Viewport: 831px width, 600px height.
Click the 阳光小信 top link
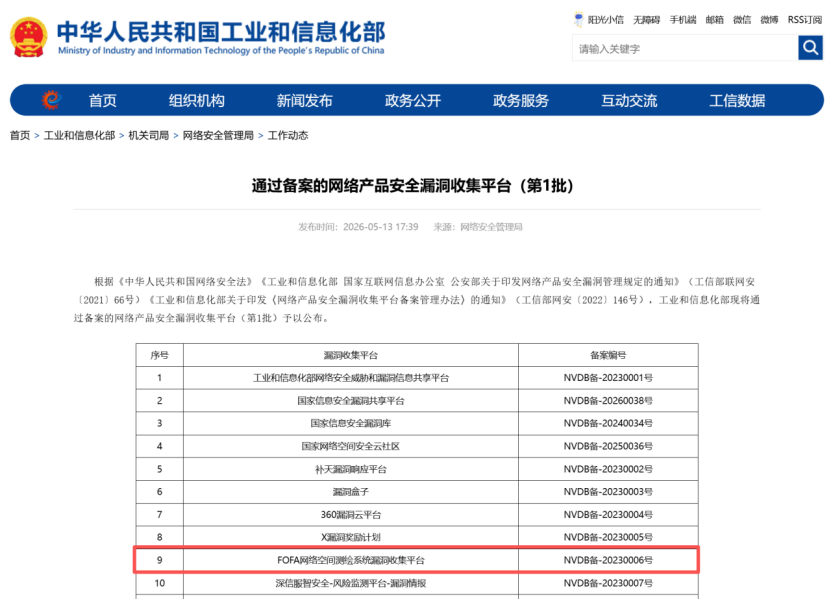coord(606,20)
